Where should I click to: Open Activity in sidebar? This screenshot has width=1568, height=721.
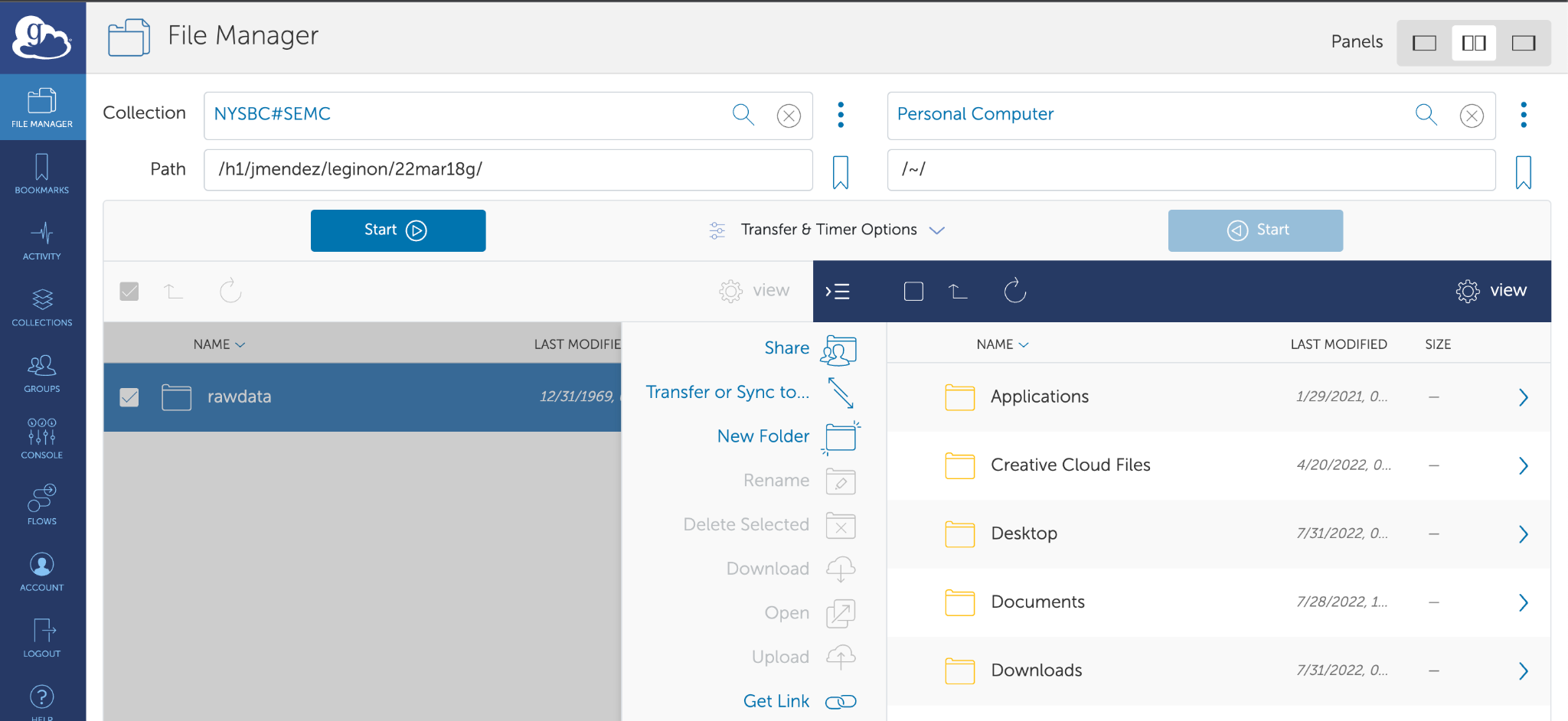(42, 240)
